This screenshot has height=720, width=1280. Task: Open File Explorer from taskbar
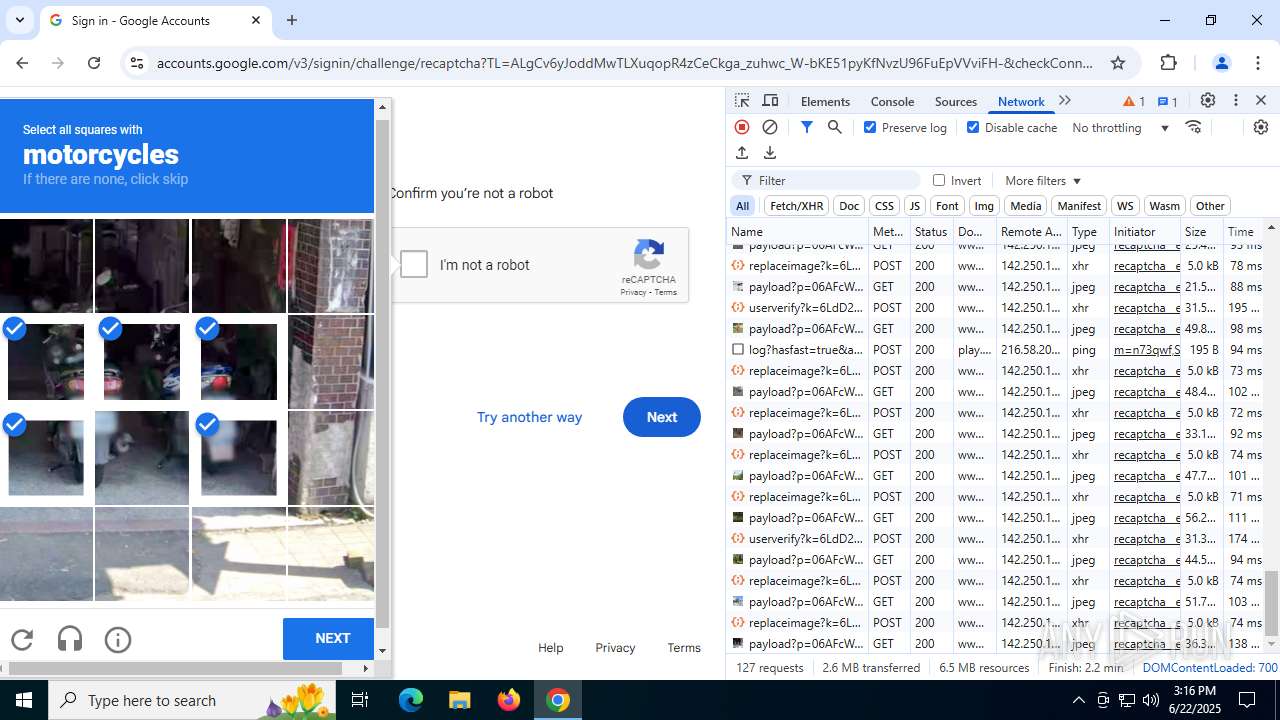(459, 700)
